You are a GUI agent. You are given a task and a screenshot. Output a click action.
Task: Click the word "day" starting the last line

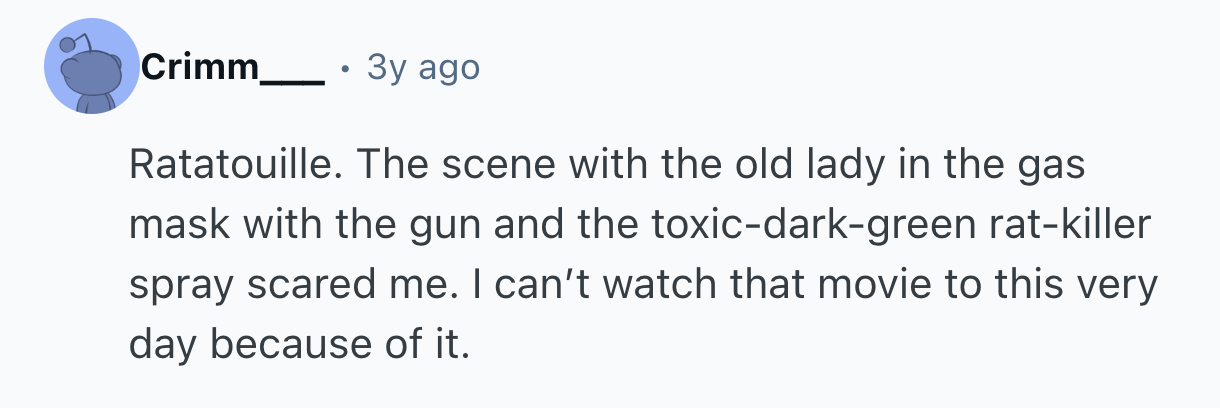tap(165, 345)
